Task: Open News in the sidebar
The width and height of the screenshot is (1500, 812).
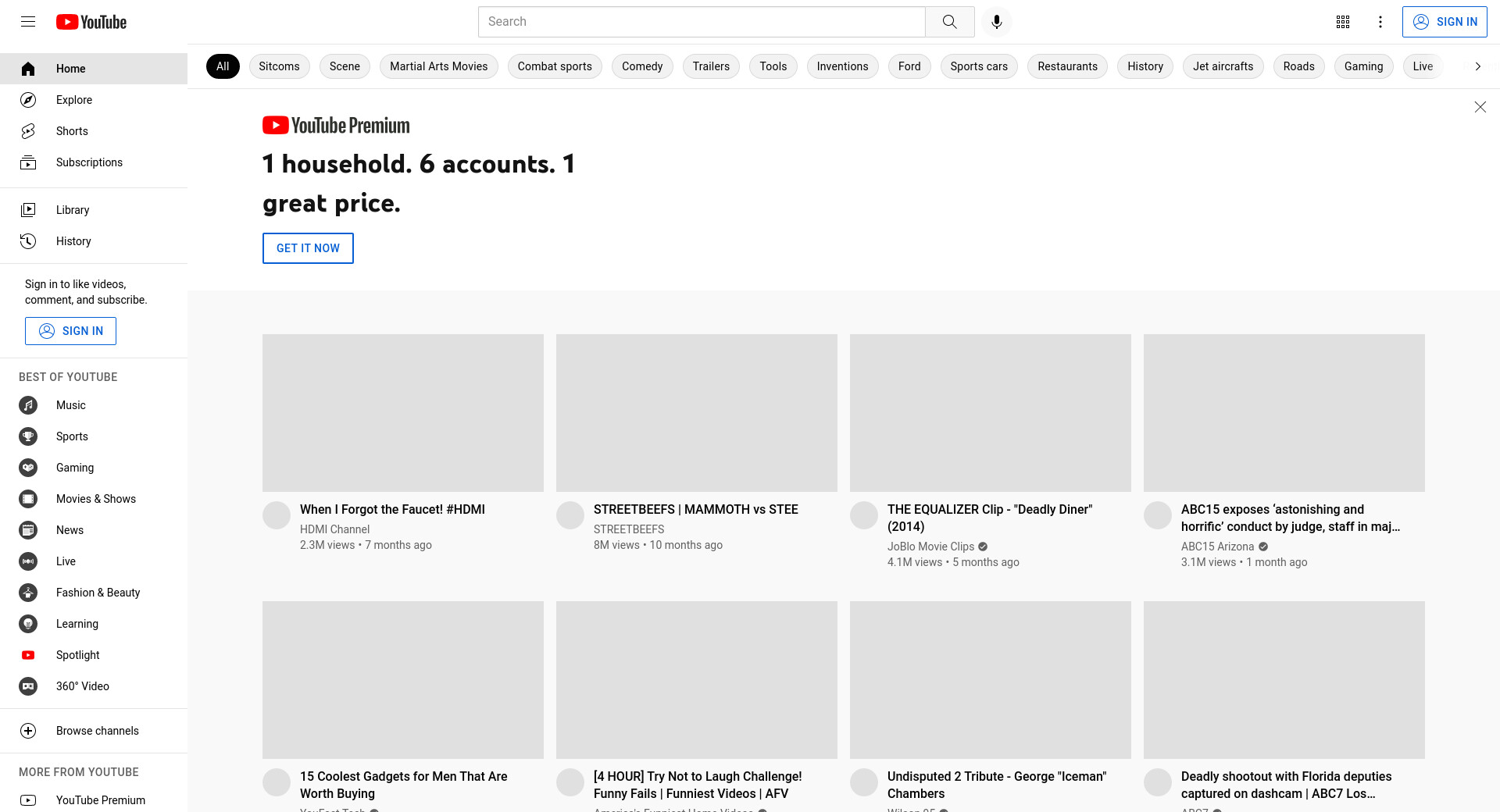Action: (94, 530)
